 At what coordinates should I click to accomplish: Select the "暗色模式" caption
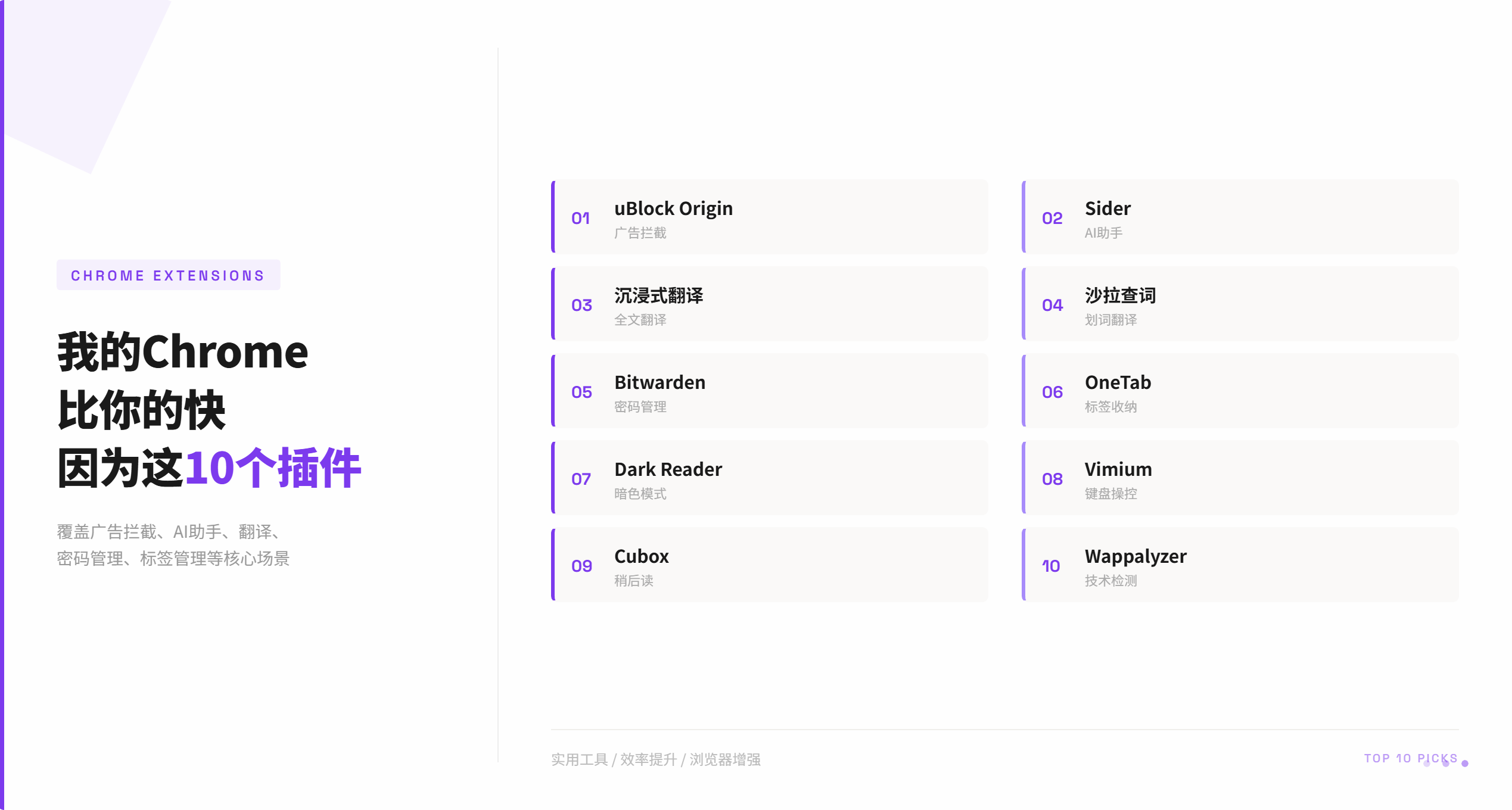(x=640, y=494)
